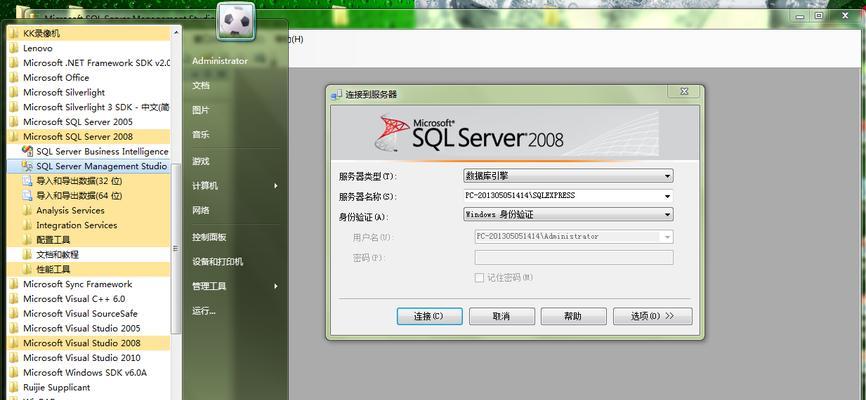Viewport: 866px width, 400px height.
Task: Click 导入和导出数据(64 位) icon
Action: pyautogui.click(x=27, y=196)
